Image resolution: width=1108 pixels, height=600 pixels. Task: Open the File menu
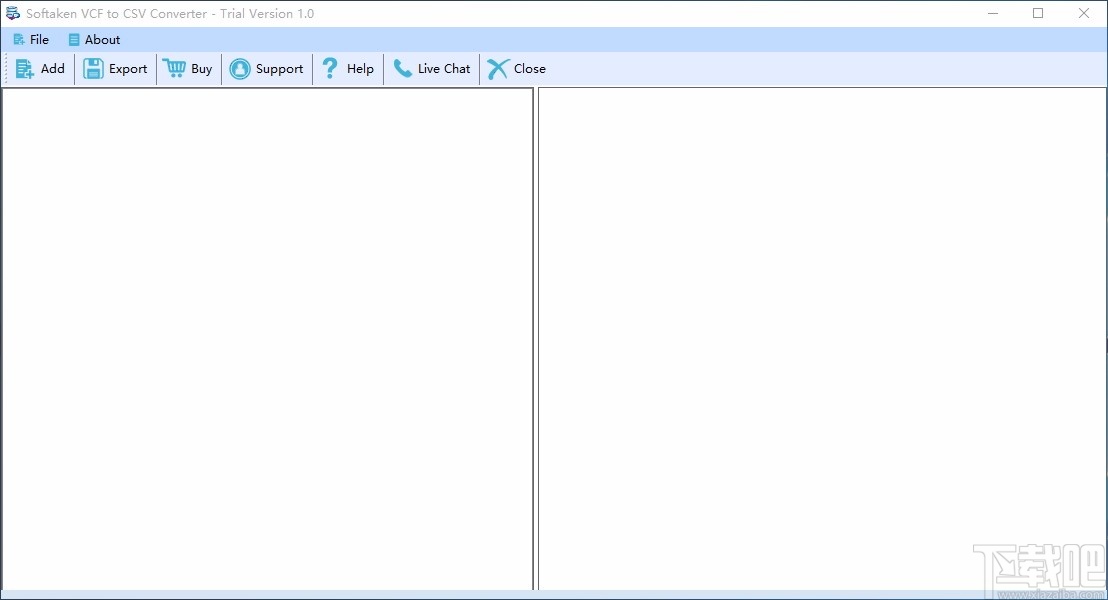pyautogui.click(x=31, y=39)
